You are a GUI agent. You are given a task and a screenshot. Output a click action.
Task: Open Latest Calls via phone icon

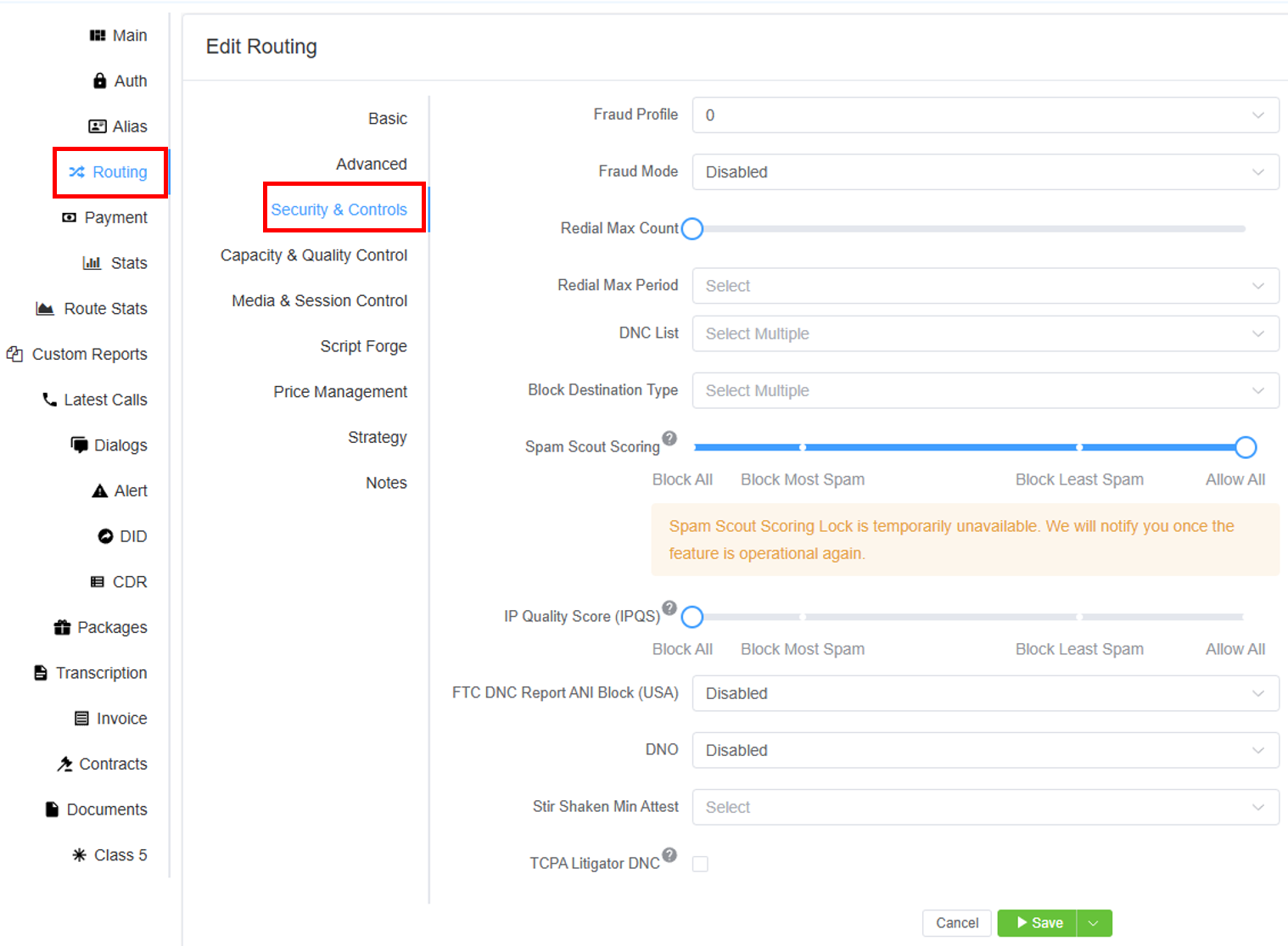pos(50,400)
